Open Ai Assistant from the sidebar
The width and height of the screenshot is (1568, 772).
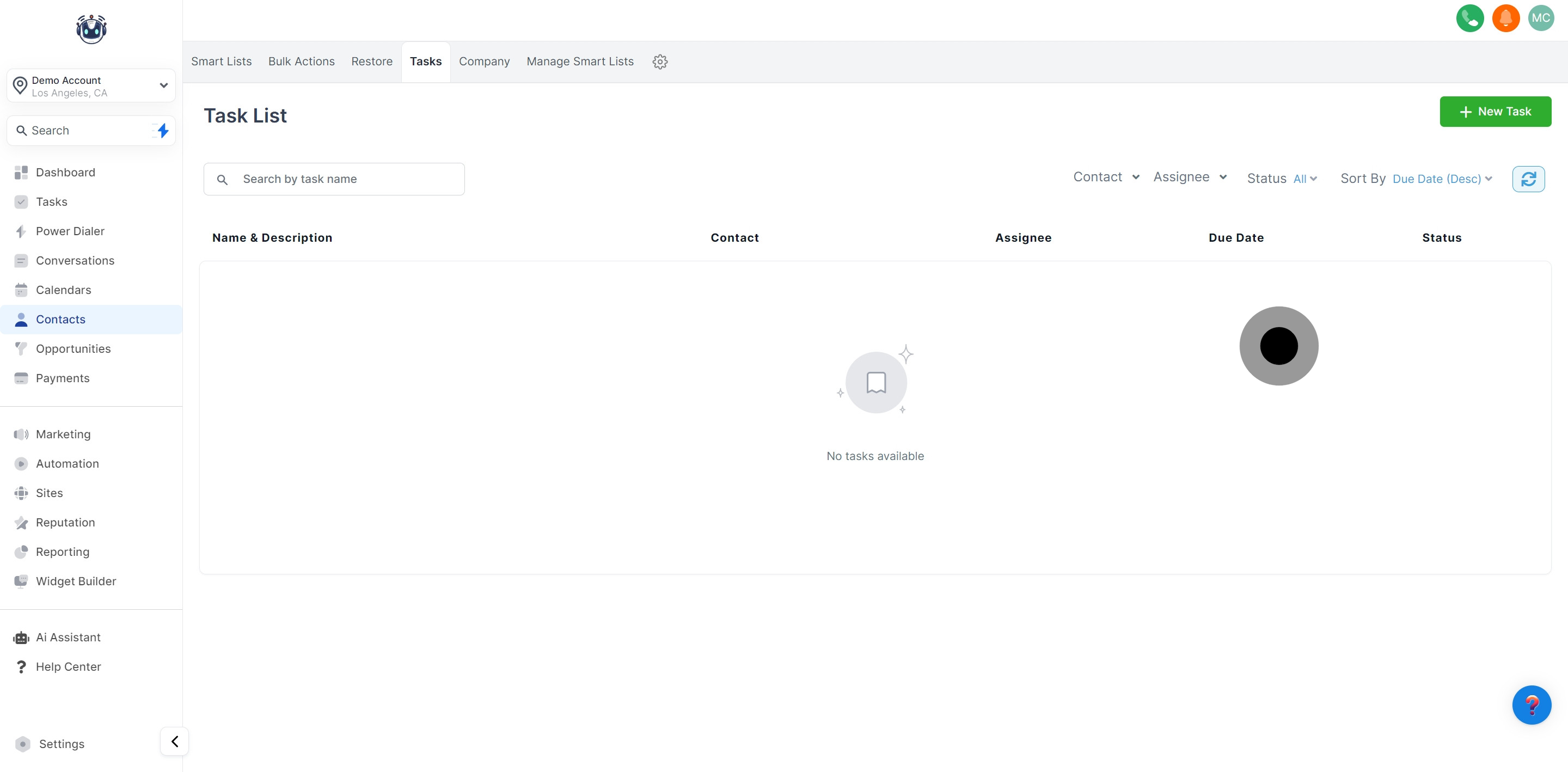[x=68, y=637]
